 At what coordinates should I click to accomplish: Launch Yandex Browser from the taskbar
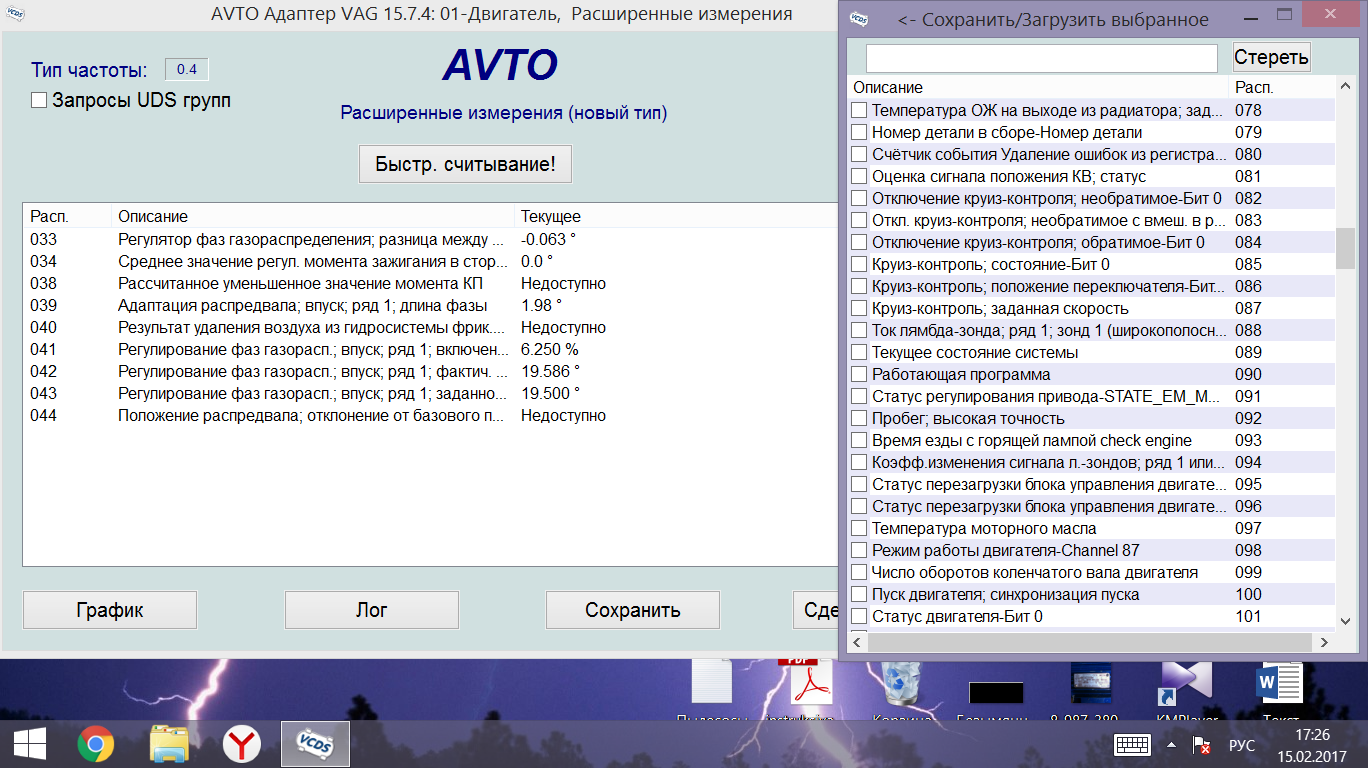tap(241, 744)
